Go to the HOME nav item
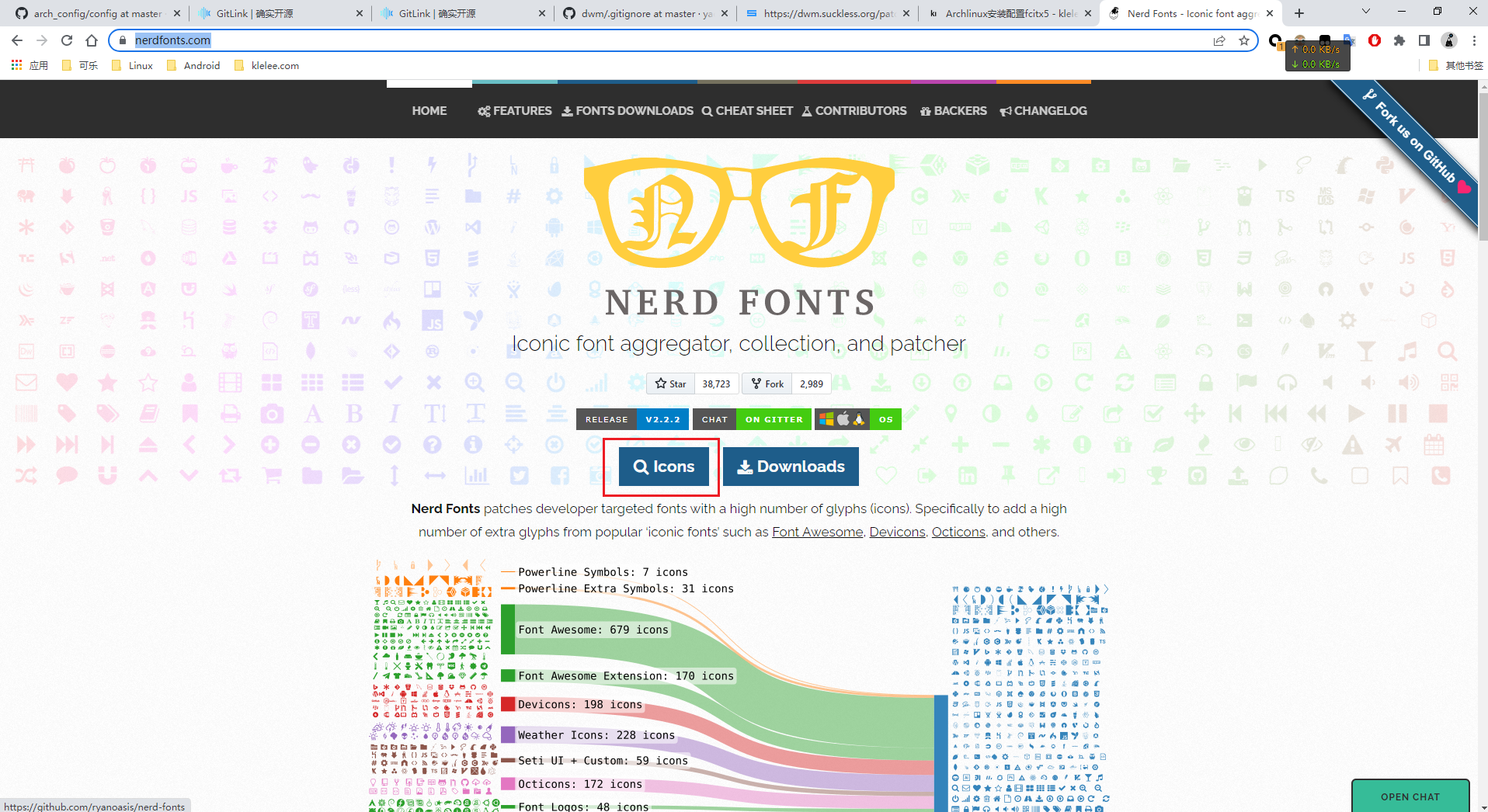 pyautogui.click(x=429, y=111)
